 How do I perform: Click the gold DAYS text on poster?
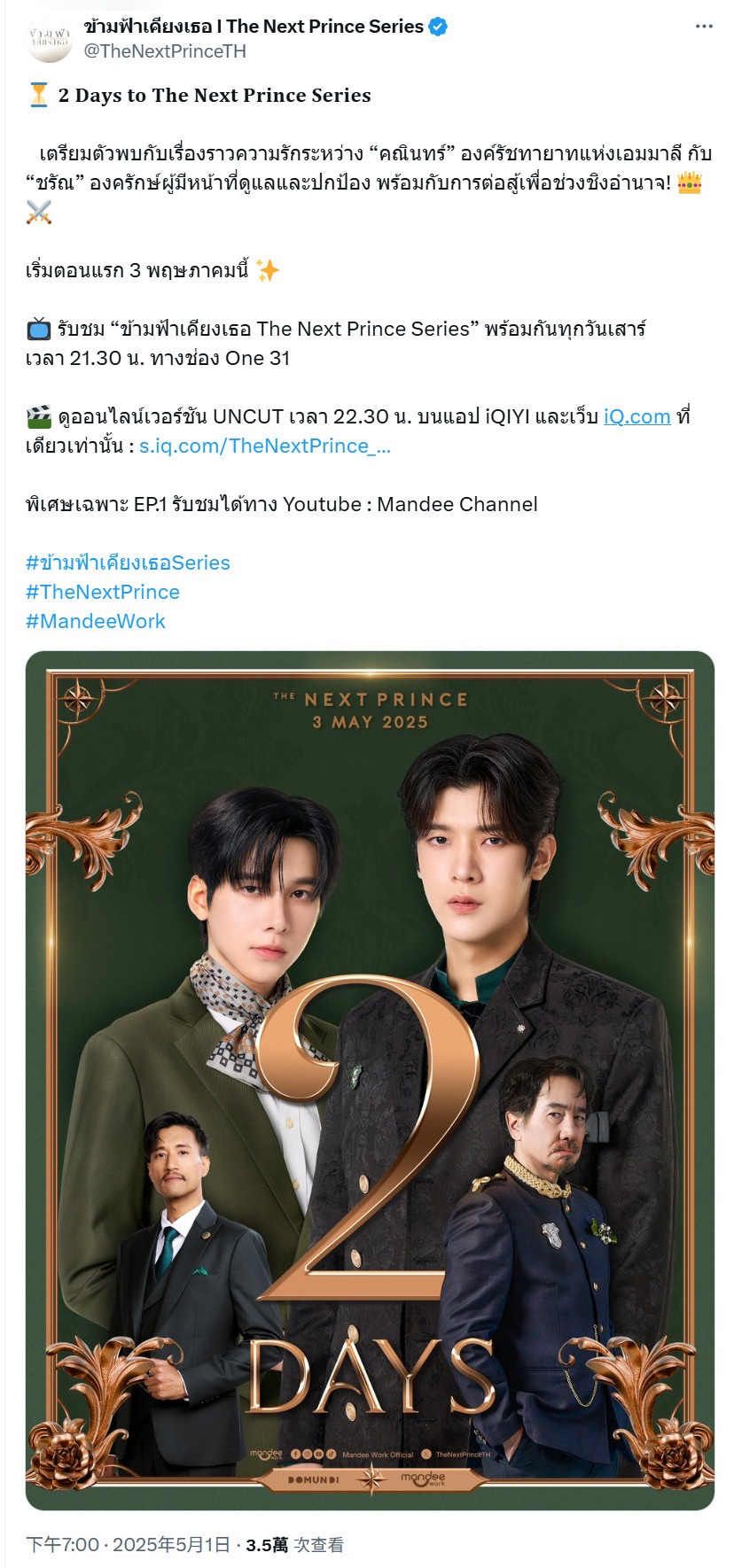[x=371, y=1375]
